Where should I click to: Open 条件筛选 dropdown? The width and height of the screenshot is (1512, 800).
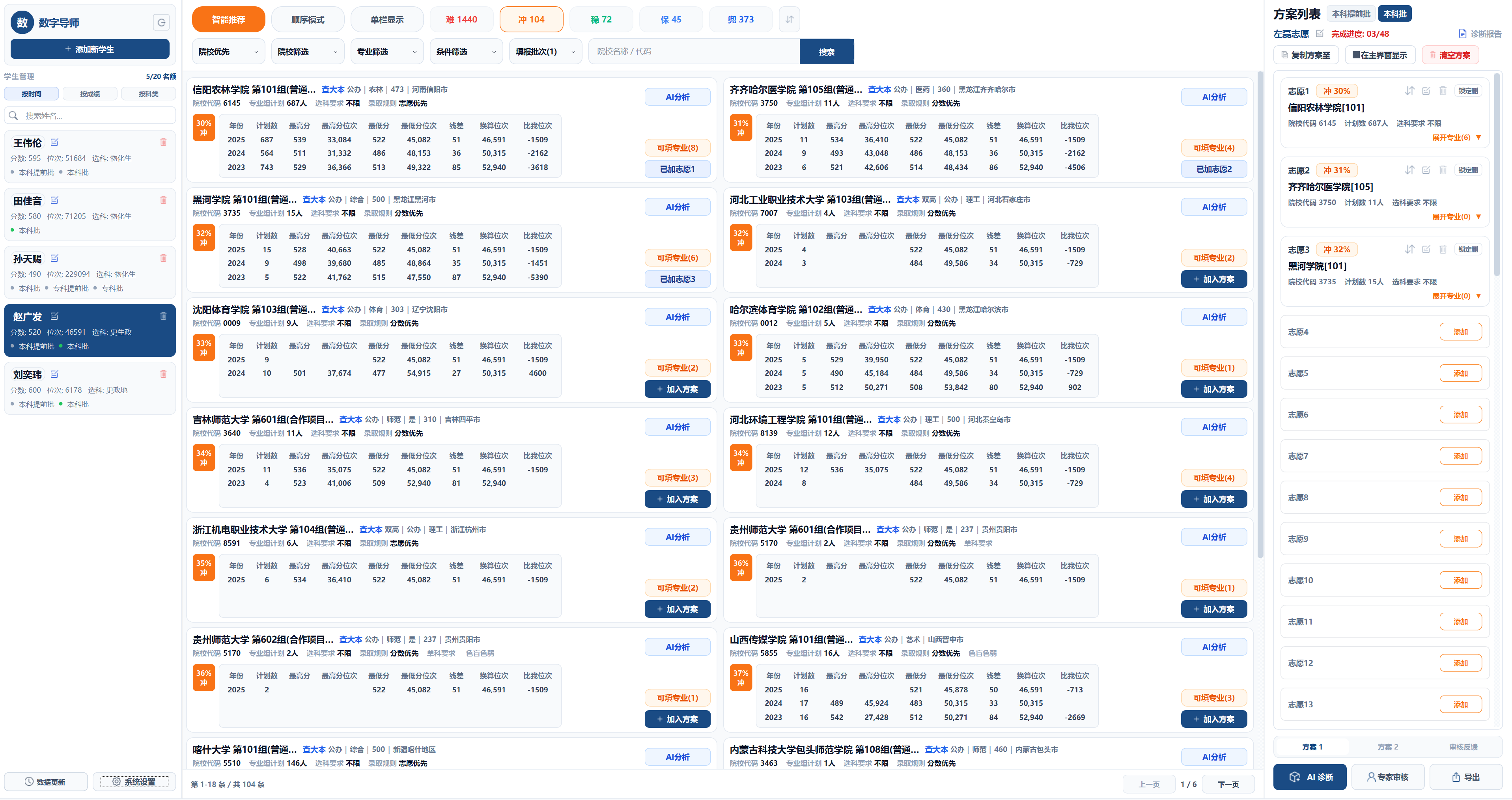point(466,52)
